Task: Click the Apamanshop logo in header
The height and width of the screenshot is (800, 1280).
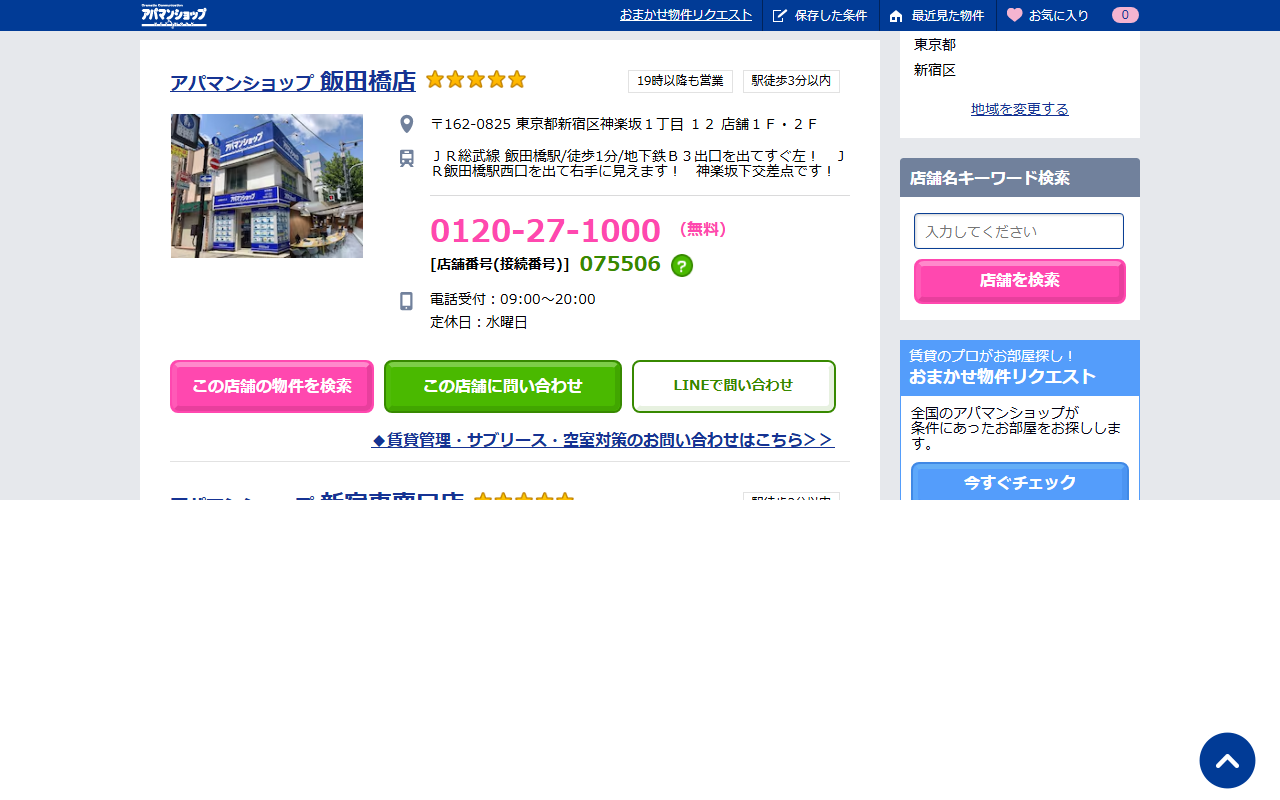Action: tap(174, 15)
